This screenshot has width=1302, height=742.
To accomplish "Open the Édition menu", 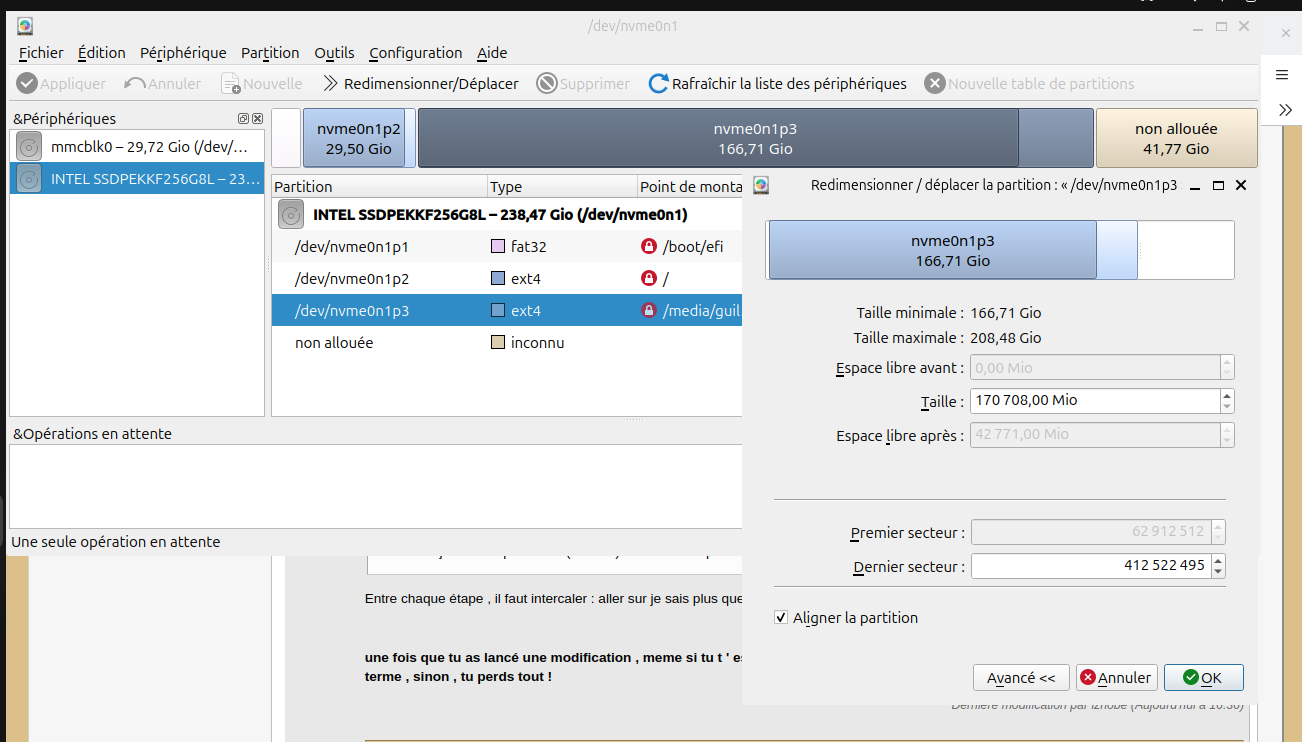I will (102, 53).
